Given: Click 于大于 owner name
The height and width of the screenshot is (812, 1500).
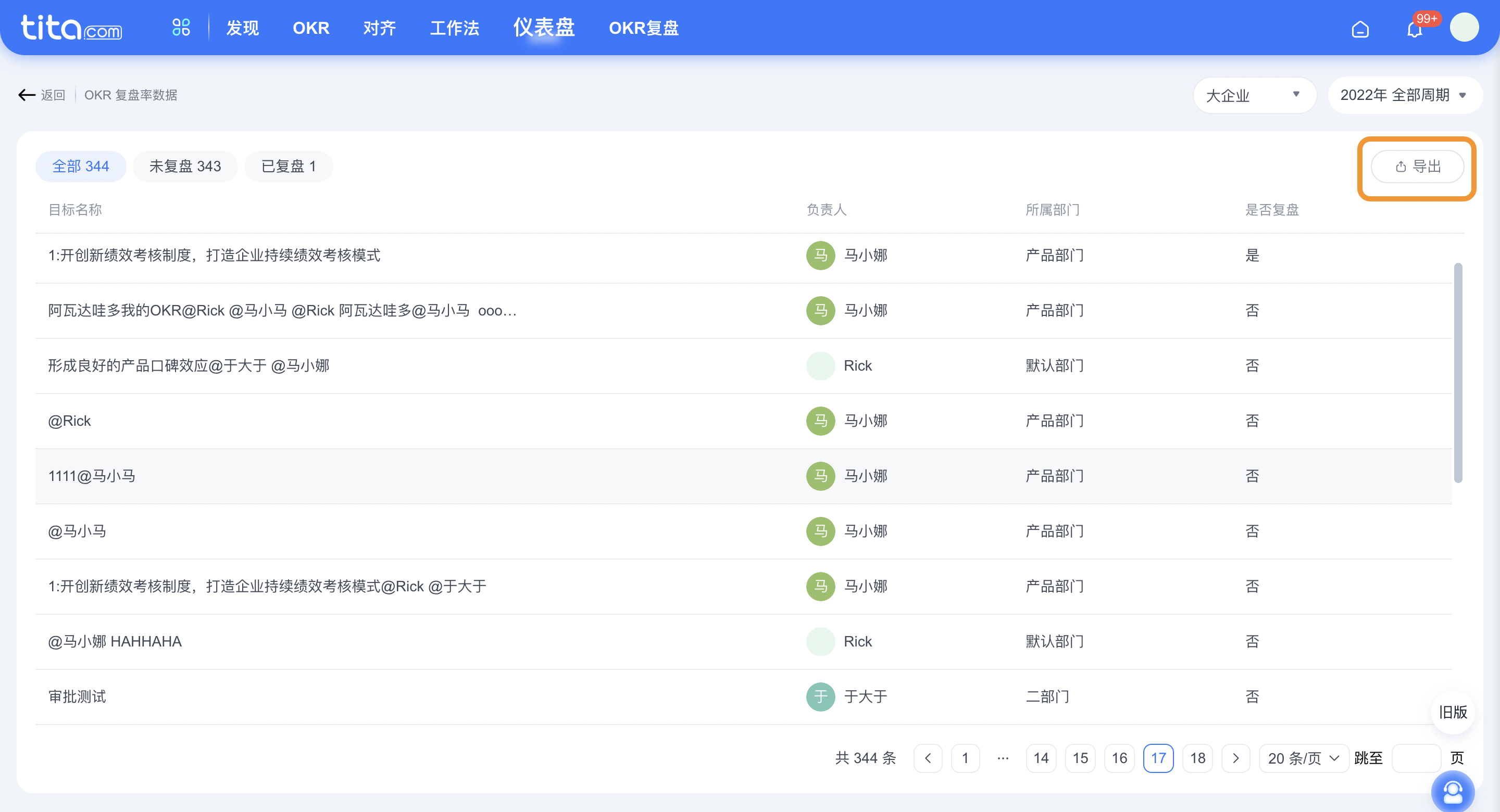Looking at the screenshot, I should point(866,697).
